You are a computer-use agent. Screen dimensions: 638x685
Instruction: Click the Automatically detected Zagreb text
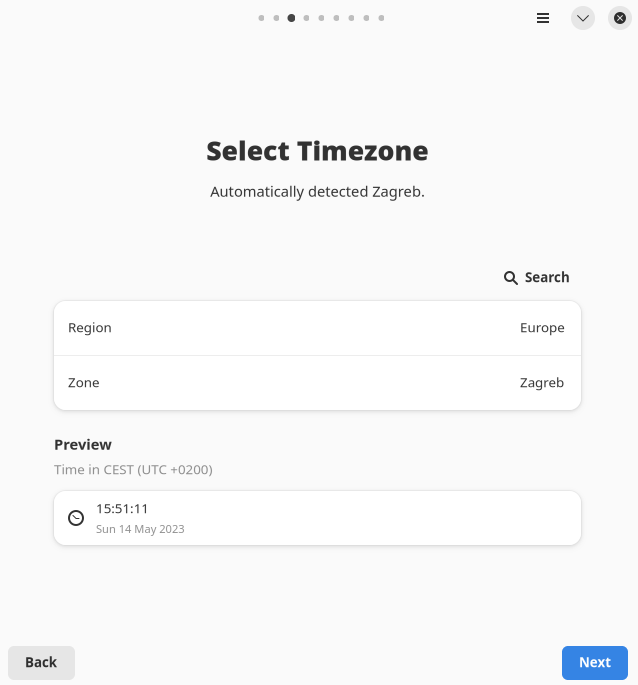(317, 192)
